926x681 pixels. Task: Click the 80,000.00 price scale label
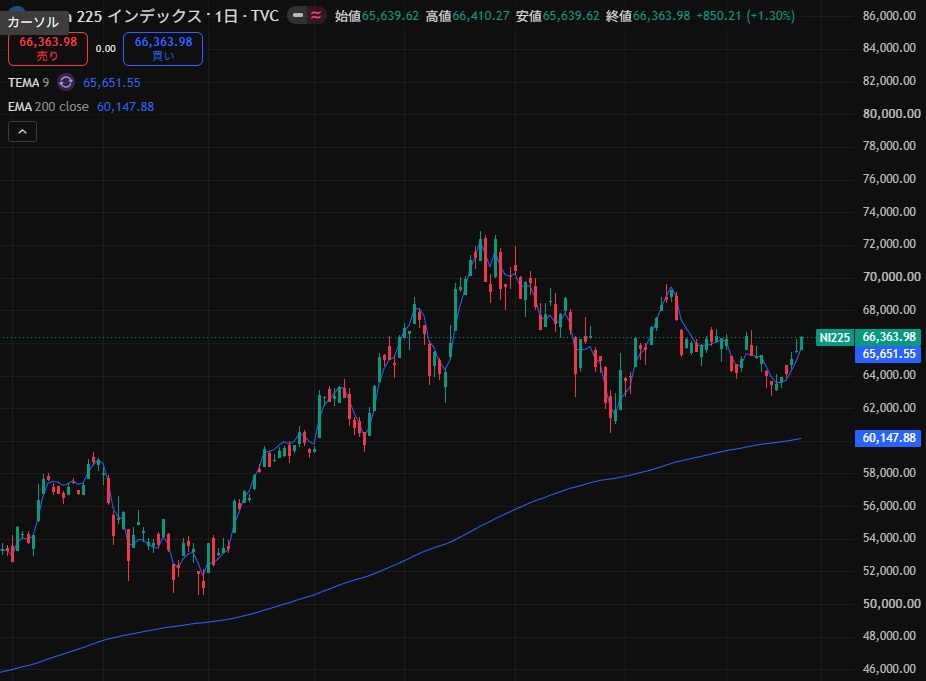[891, 113]
